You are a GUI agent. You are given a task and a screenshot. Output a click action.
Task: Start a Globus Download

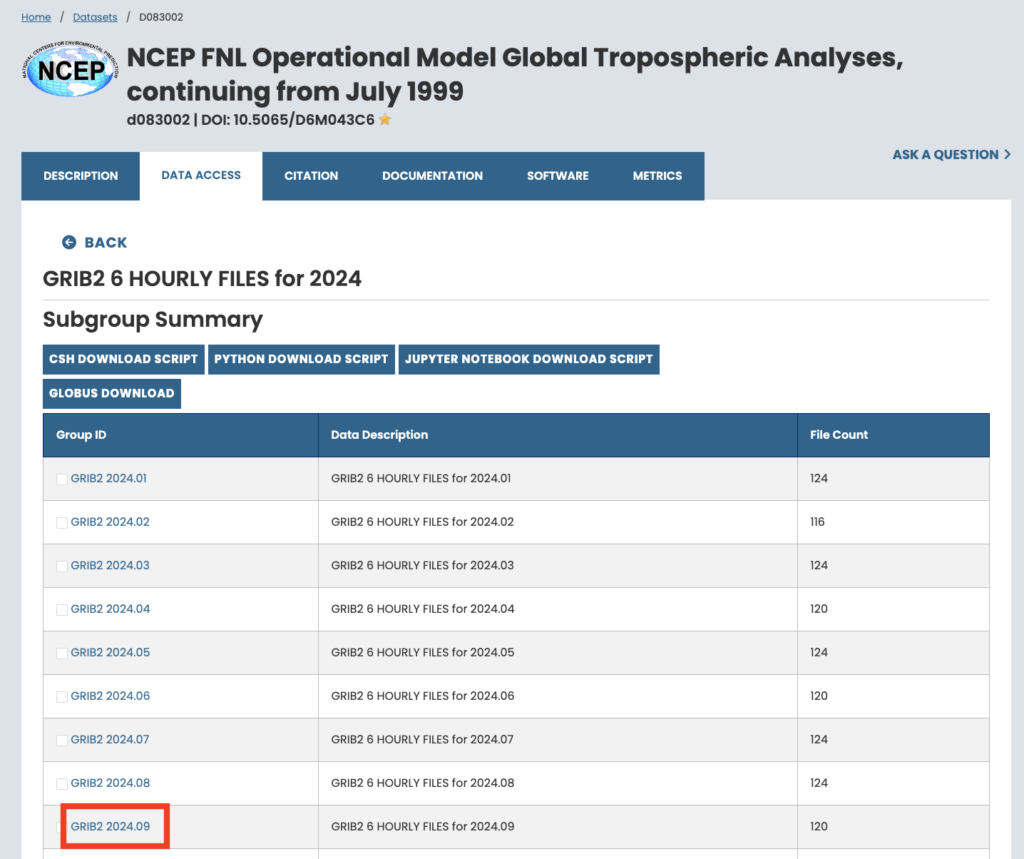pos(112,393)
